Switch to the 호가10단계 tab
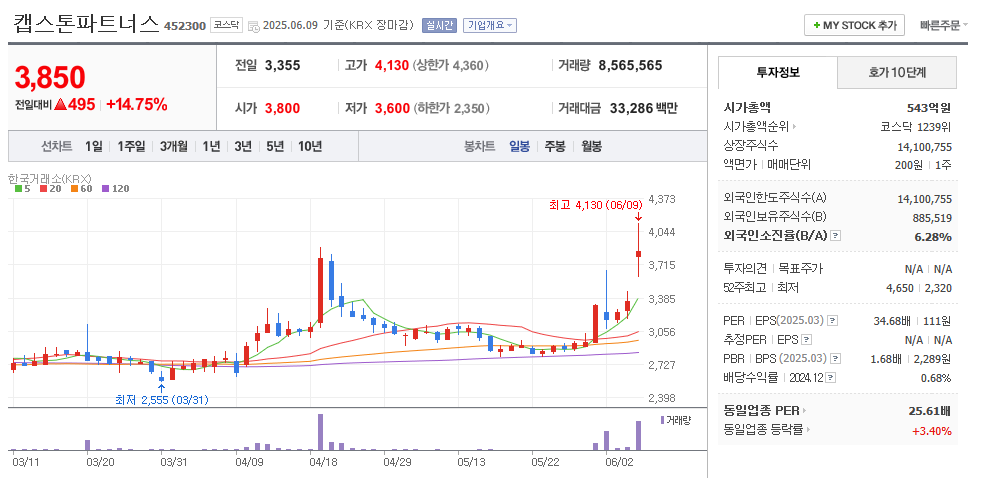Image resolution: width=992 pixels, height=478 pixels. click(896, 73)
